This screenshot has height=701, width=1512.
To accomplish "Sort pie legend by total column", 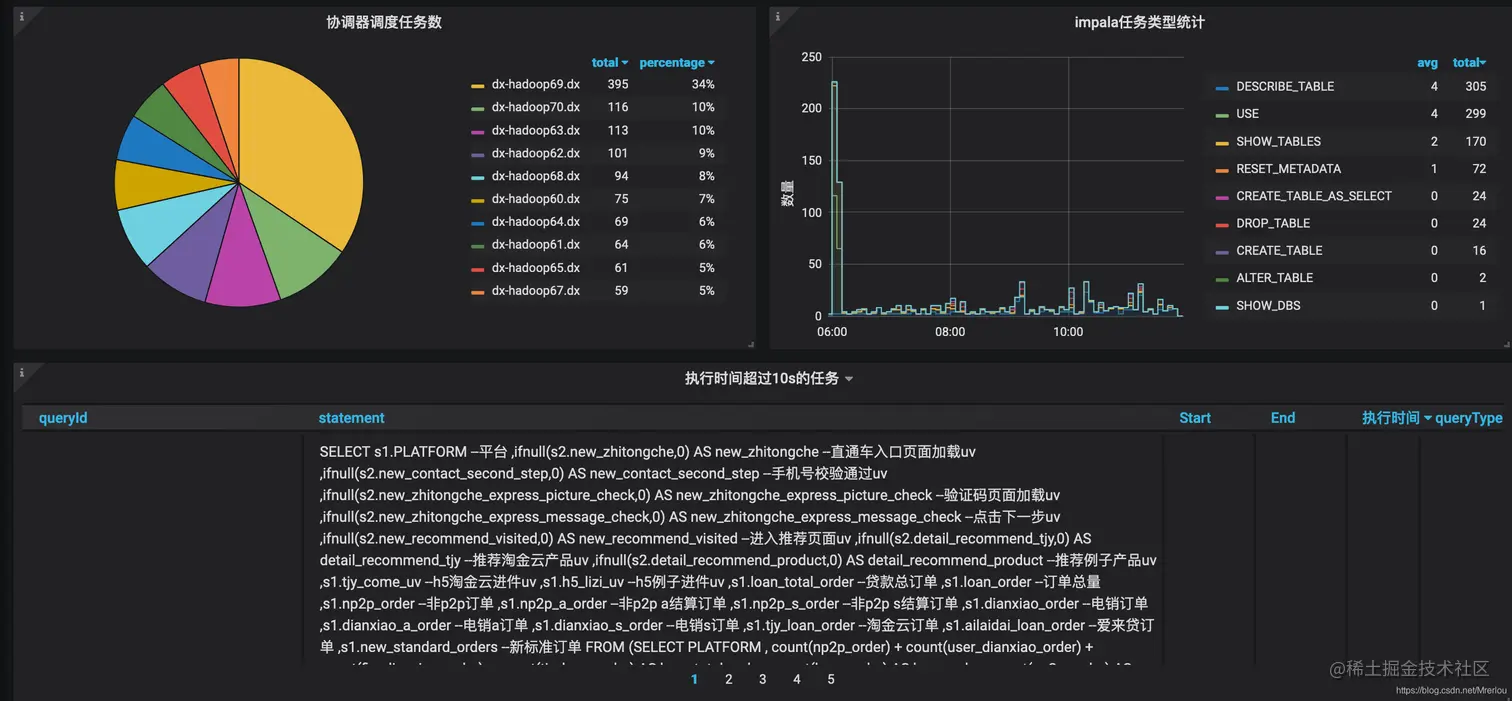I will (x=609, y=62).
